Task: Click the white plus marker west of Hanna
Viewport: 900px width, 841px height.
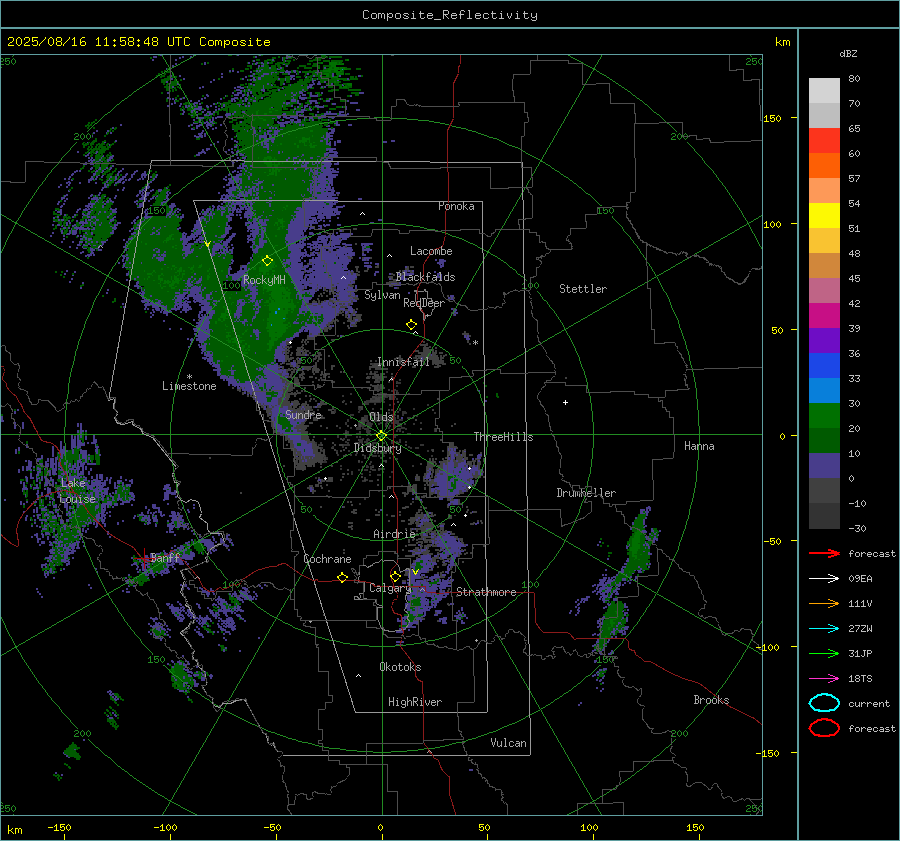Action: [x=565, y=402]
